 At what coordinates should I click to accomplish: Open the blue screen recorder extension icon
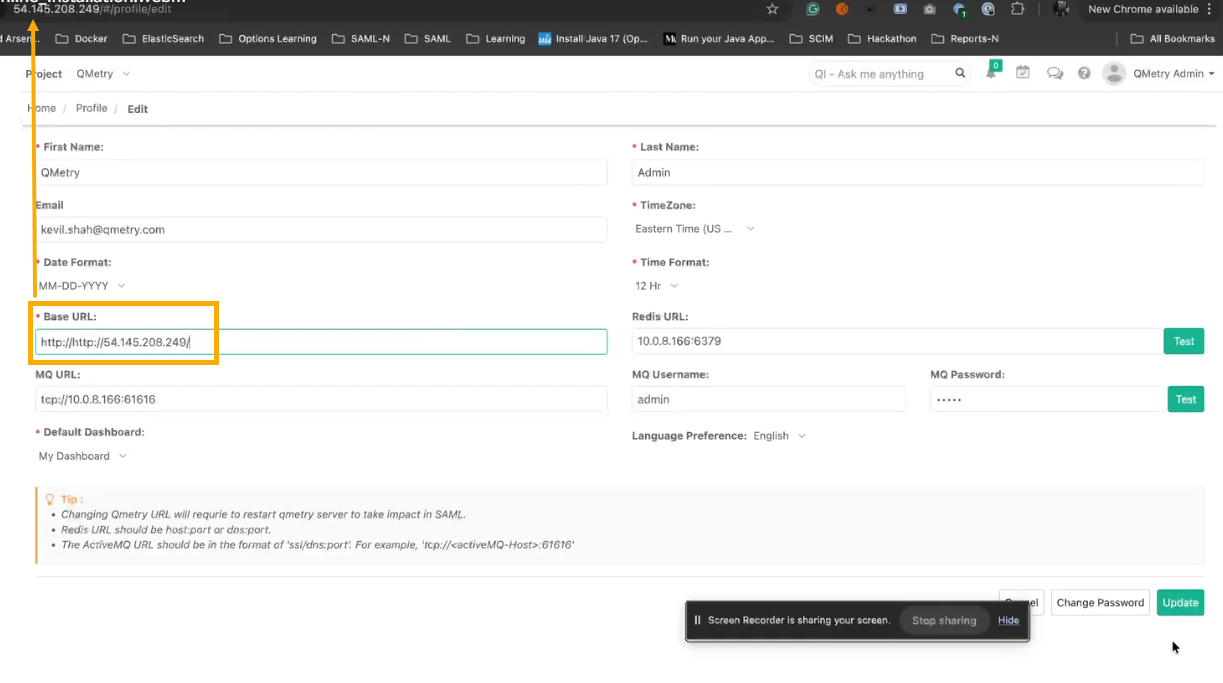(x=900, y=9)
